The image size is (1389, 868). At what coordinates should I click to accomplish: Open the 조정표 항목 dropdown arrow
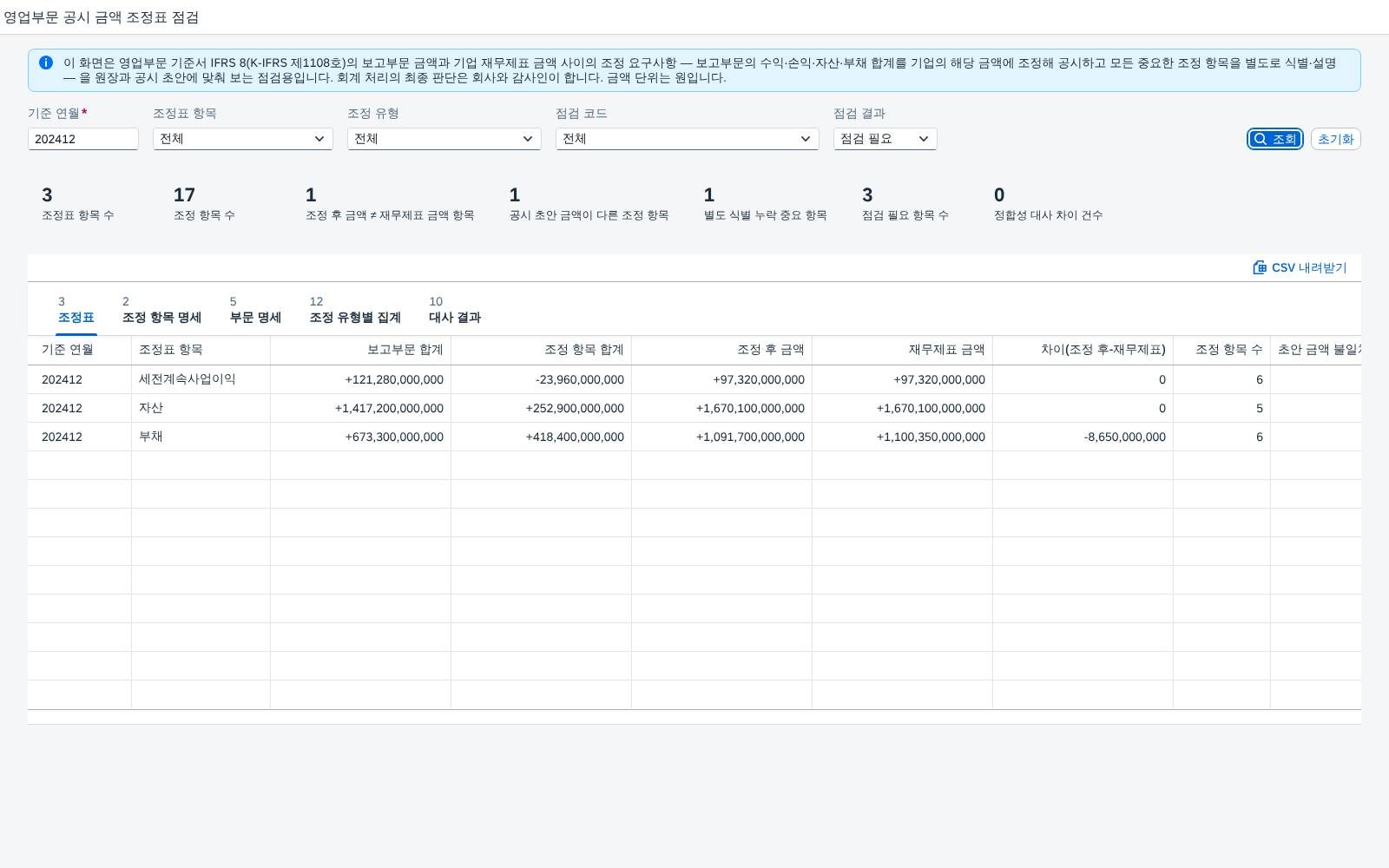coord(319,139)
